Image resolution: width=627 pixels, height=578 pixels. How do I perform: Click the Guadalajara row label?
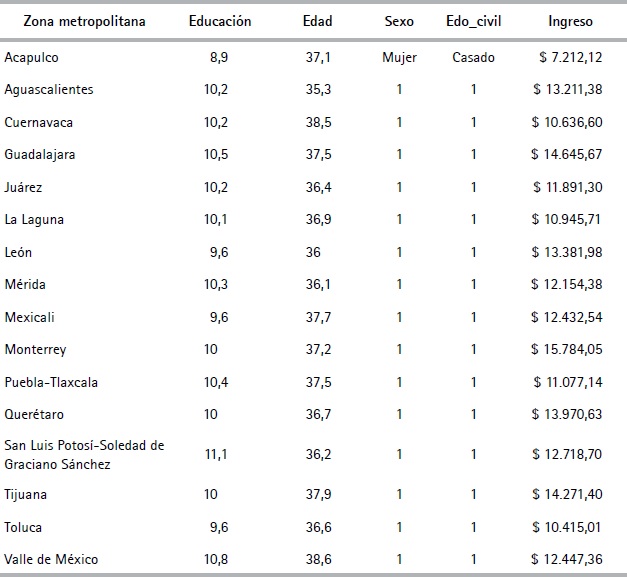tap(40, 155)
